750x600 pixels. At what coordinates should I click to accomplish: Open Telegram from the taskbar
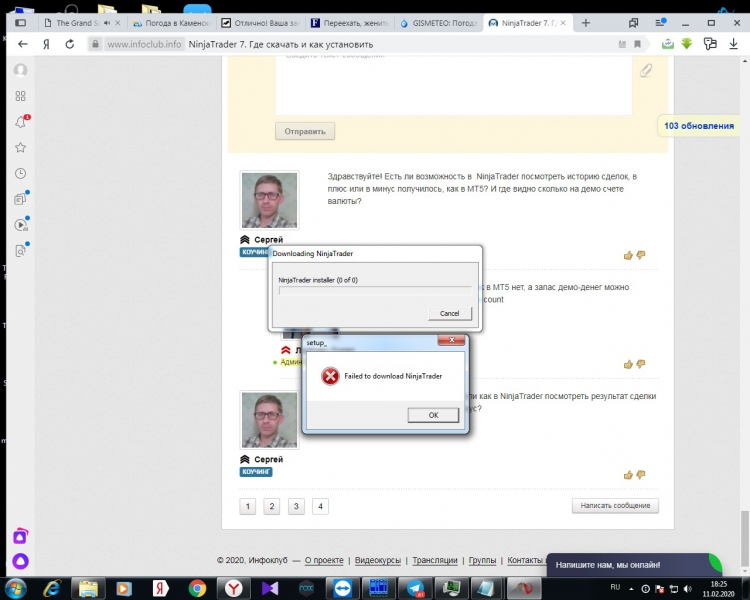pos(415,589)
